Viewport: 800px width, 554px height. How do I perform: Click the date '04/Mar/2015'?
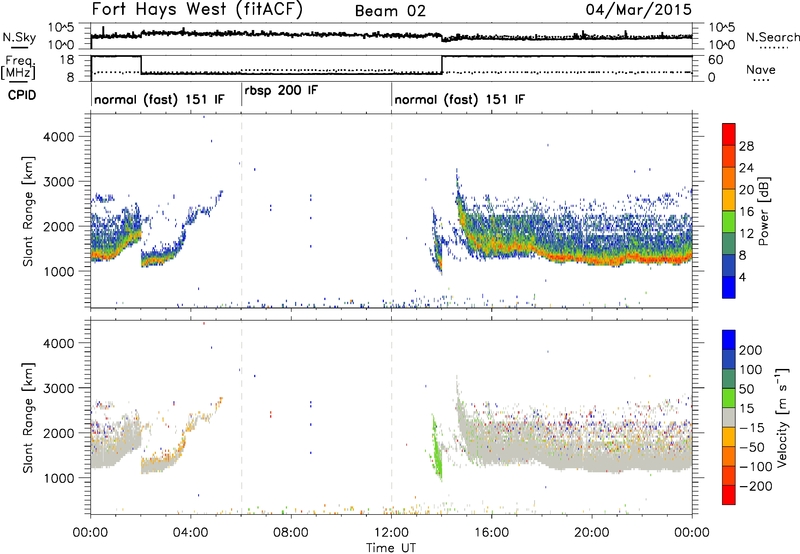coord(638,10)
